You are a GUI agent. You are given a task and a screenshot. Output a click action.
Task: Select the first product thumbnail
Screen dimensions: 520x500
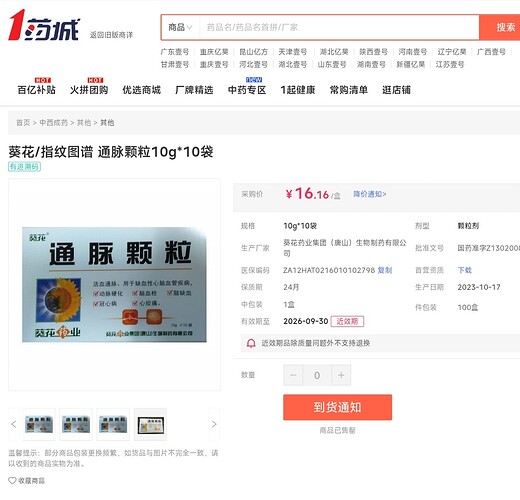39,424
